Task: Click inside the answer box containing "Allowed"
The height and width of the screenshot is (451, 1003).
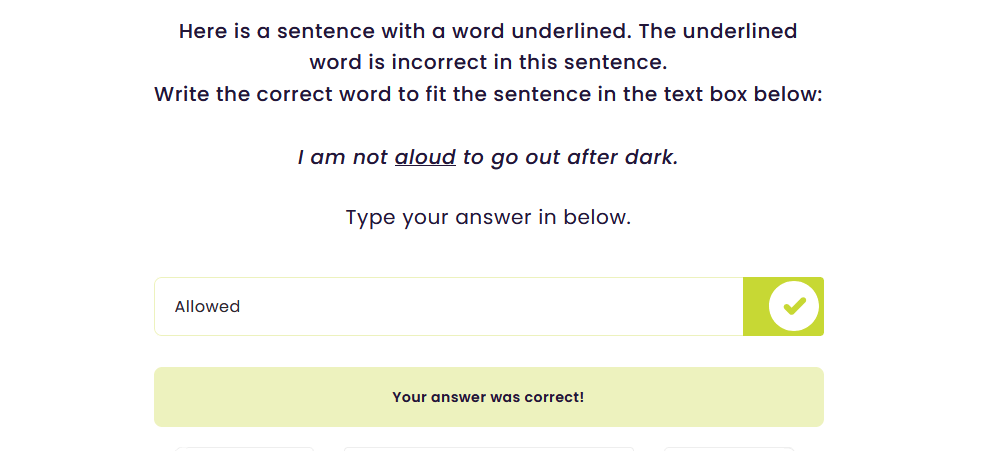Action: point(448,306)
